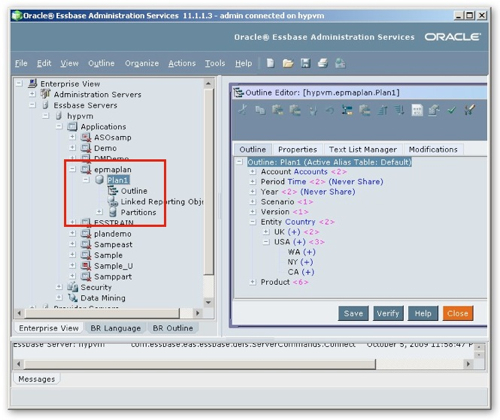This screenshot has width=500, height=420.
Task: Open the File menu
Action: point(21,63)
